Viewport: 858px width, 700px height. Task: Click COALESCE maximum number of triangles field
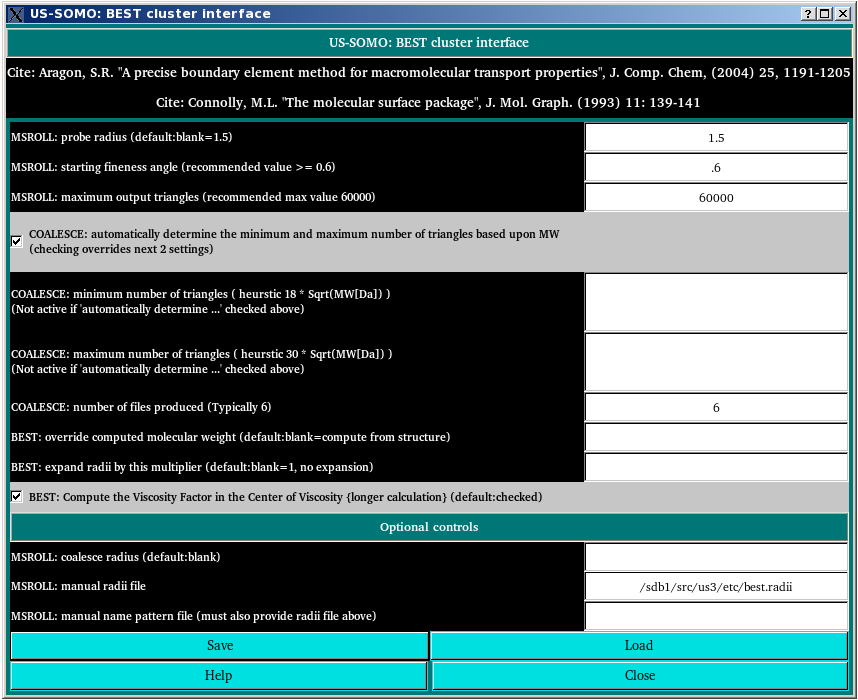click(x=716, y=362)
